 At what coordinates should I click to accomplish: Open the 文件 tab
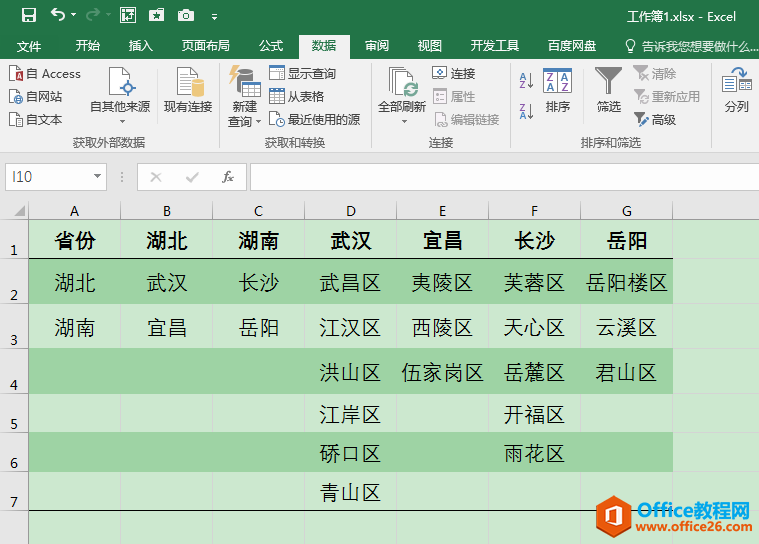click(29, 46)
